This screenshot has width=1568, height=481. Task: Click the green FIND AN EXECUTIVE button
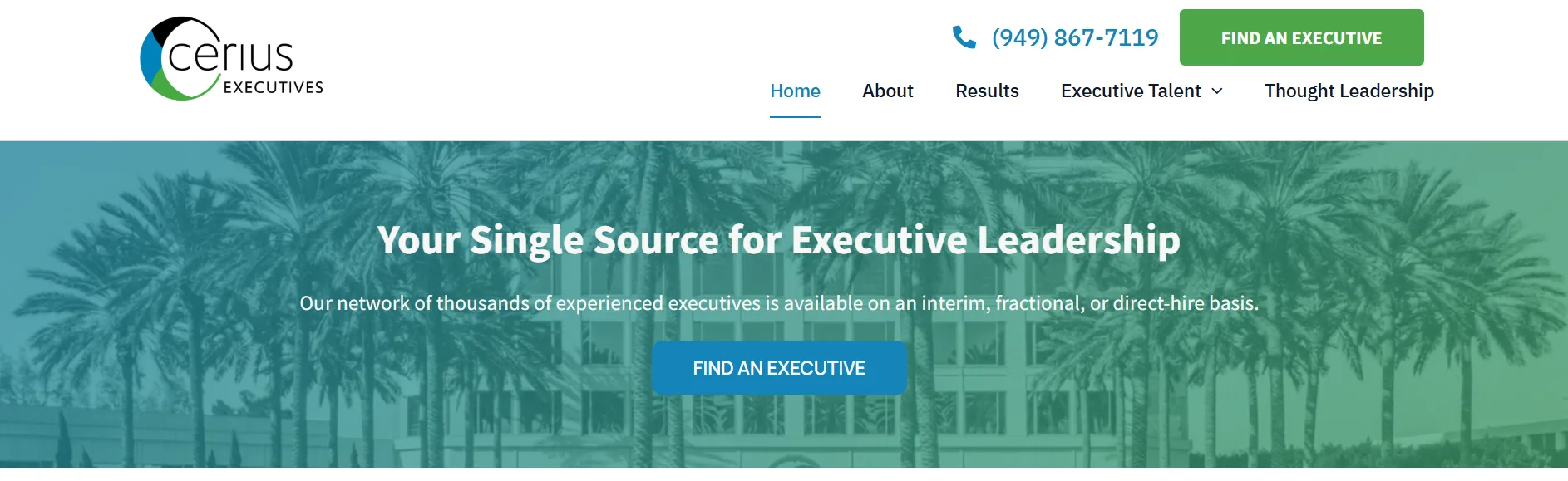(x=1301, y=37)
